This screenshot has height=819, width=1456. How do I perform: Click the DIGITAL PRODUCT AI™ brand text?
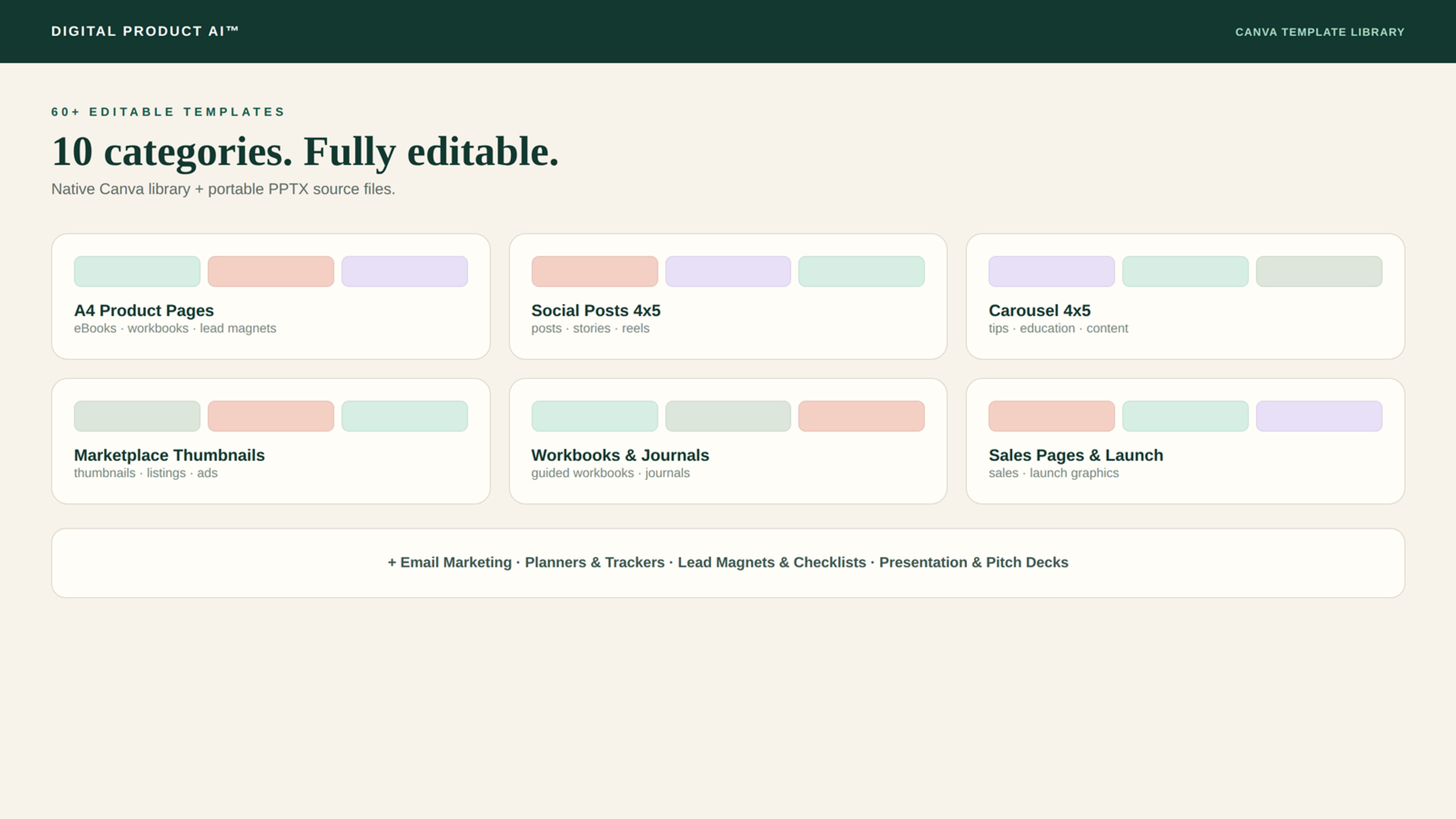coord(144,31)
